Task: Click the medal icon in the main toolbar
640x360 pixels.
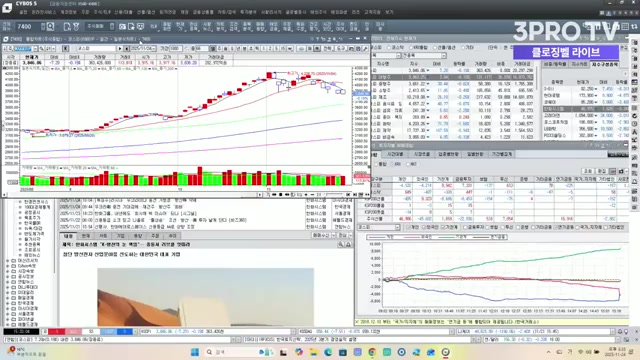Action: 76,27
